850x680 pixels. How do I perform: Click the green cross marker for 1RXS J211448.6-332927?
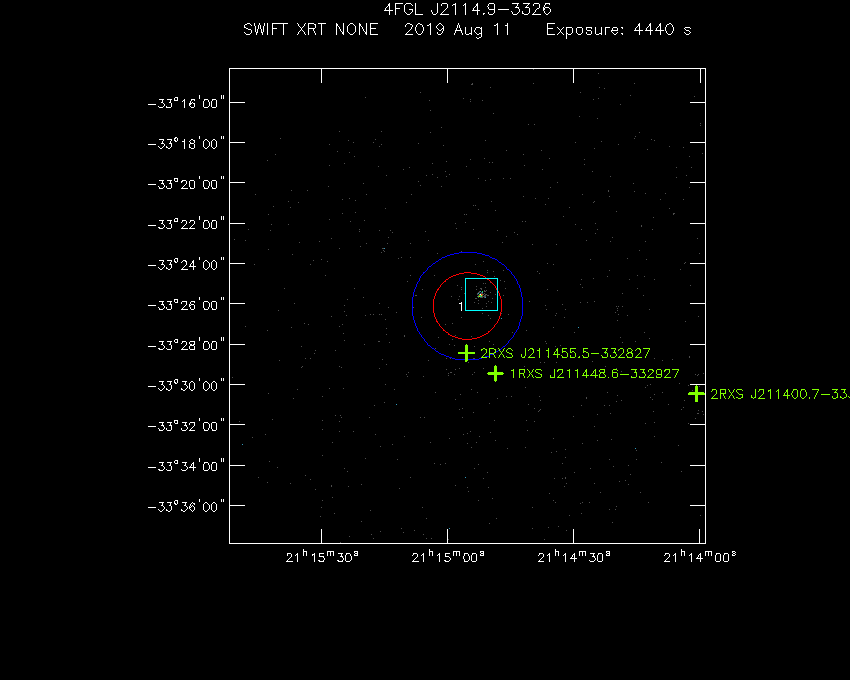click(495, 374)
